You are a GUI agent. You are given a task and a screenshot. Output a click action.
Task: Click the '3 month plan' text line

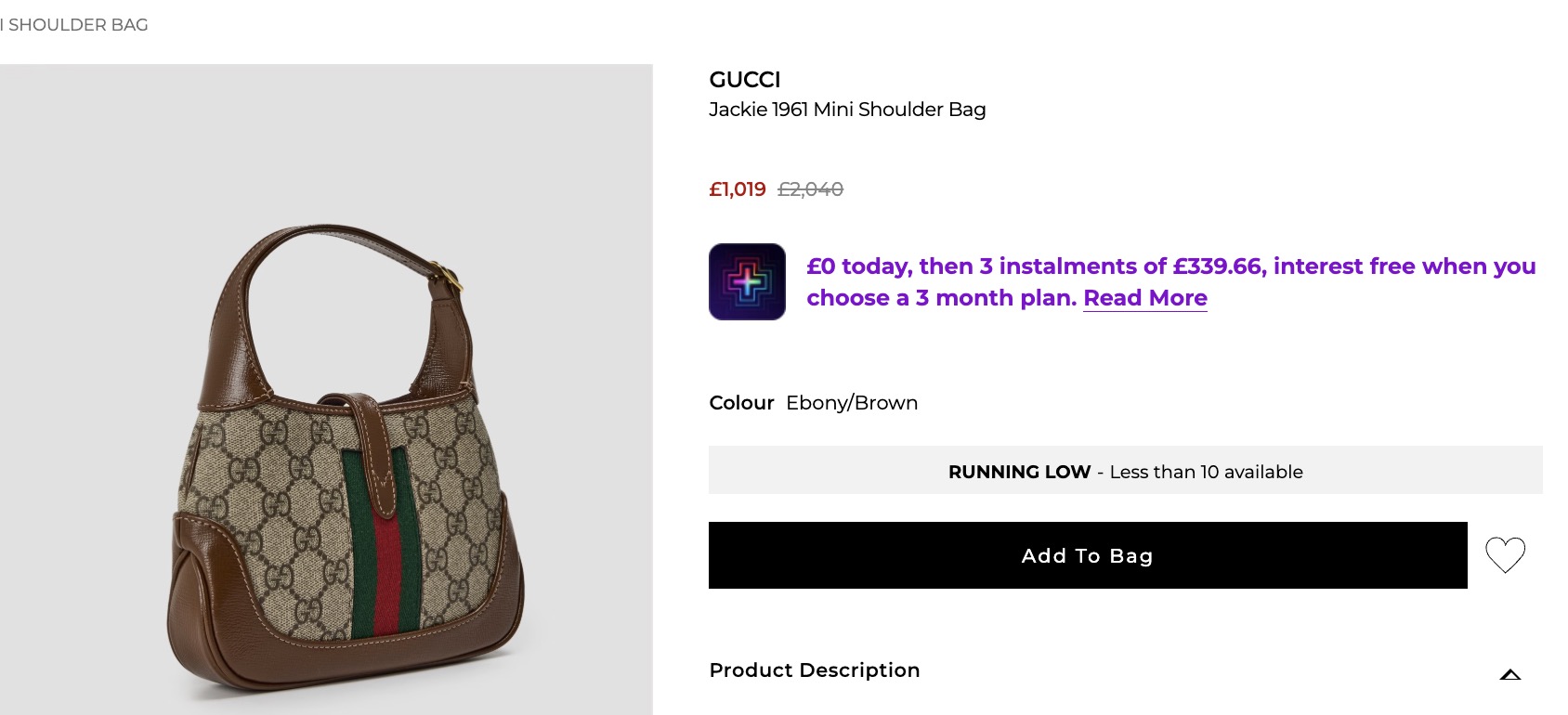pos(941,298)
